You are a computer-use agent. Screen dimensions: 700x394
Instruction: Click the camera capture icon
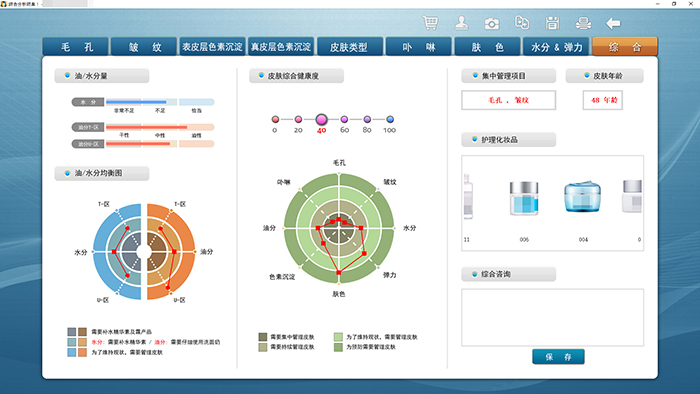click(x=492, y=23)
